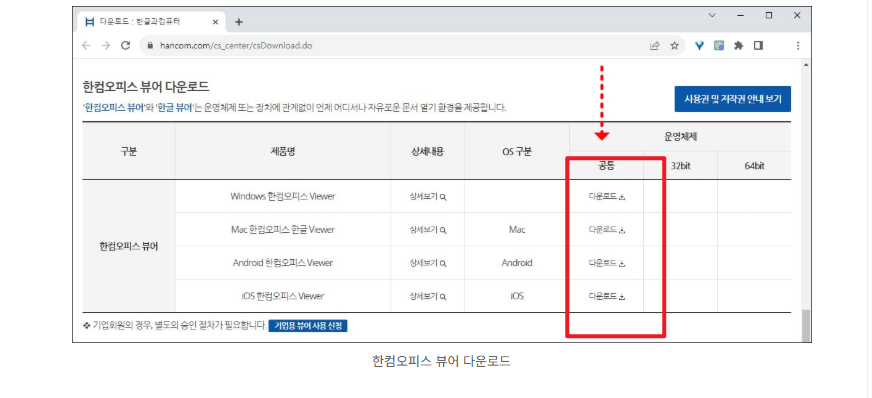The height and width of the screenshot is (398, 872).
Task: Click the 한컴오피스 뷰어 category cell
Action: (128, 246)
